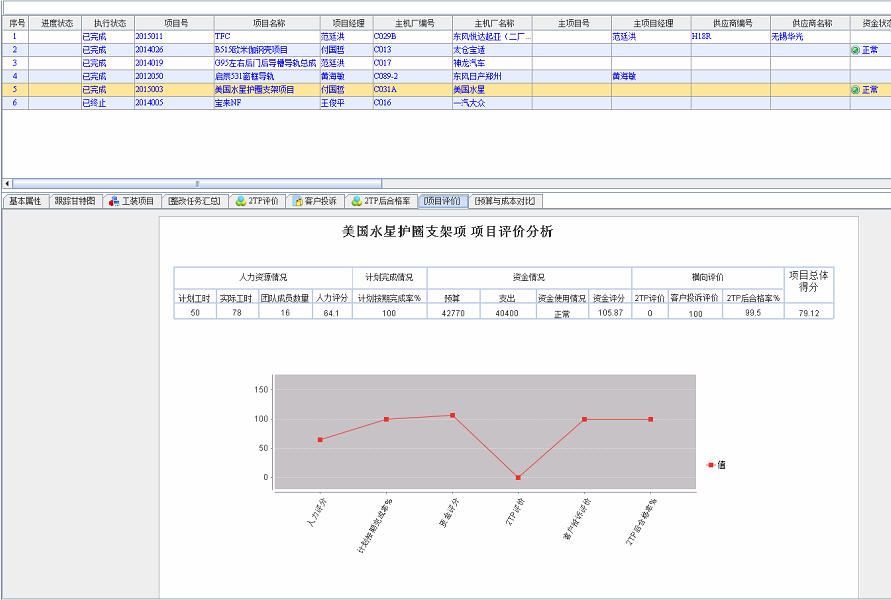Screen dimensions: 891x600
Task: Sort by the 项目名称 column header
Action: pyautogui.click(x=266, y=22)
